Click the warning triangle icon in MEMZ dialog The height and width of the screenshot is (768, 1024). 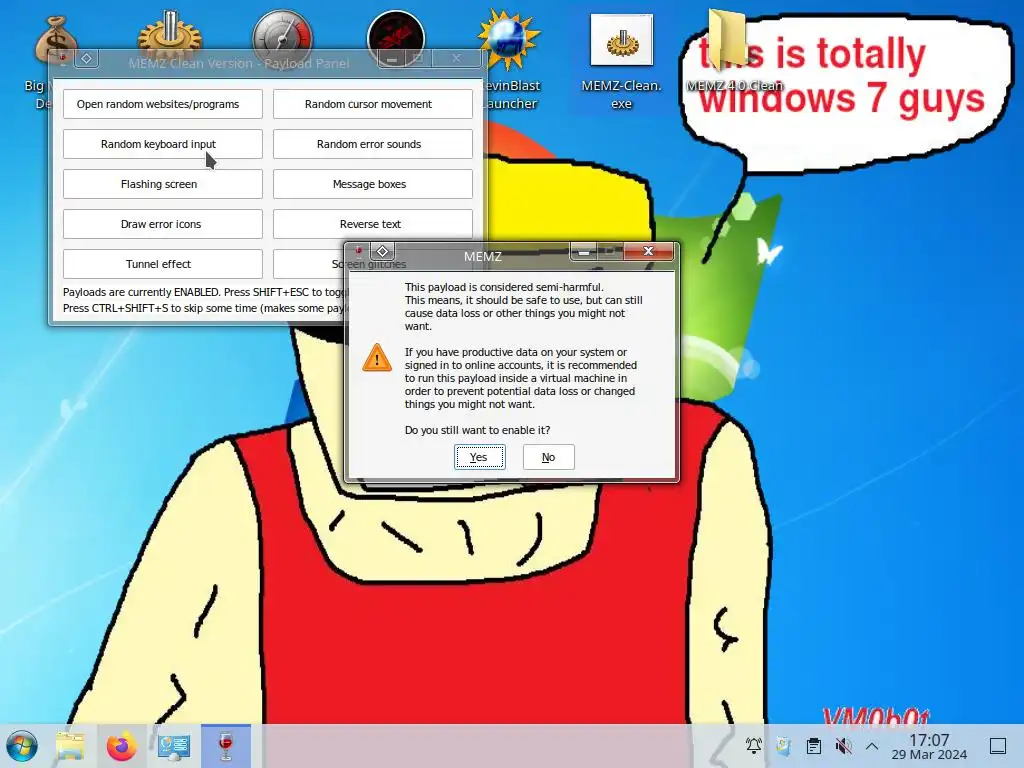pyautogui.click(x=377, y=358)
